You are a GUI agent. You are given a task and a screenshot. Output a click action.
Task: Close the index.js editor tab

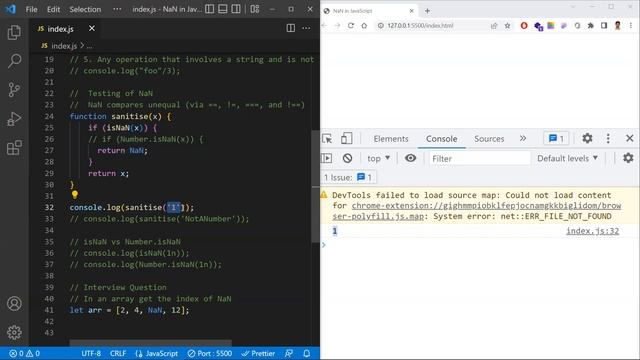(x=92, y=28)
